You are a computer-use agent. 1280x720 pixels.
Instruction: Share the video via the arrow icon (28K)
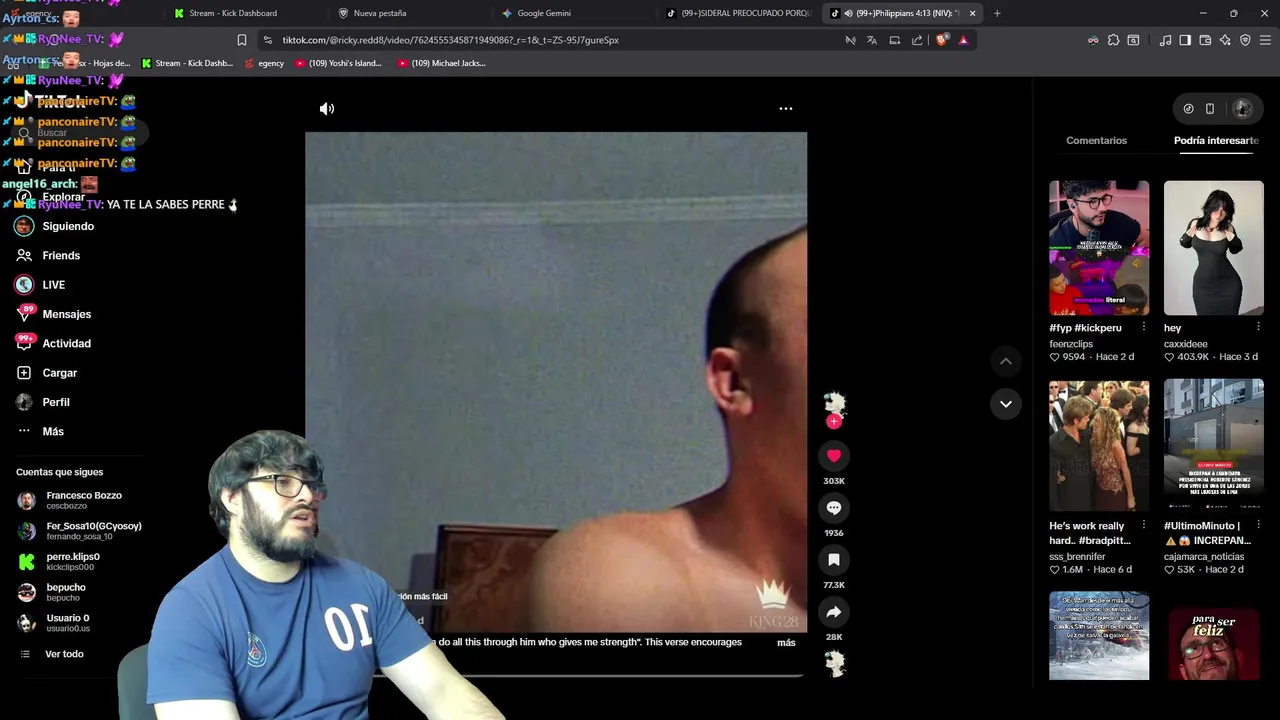pyautogui.click(x=834, y=612)
